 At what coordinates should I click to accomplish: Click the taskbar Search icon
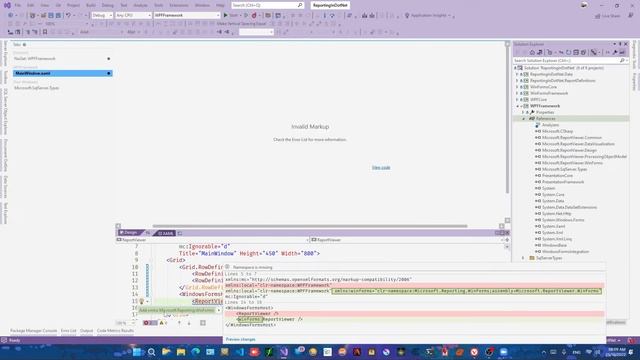pos(151,352)
